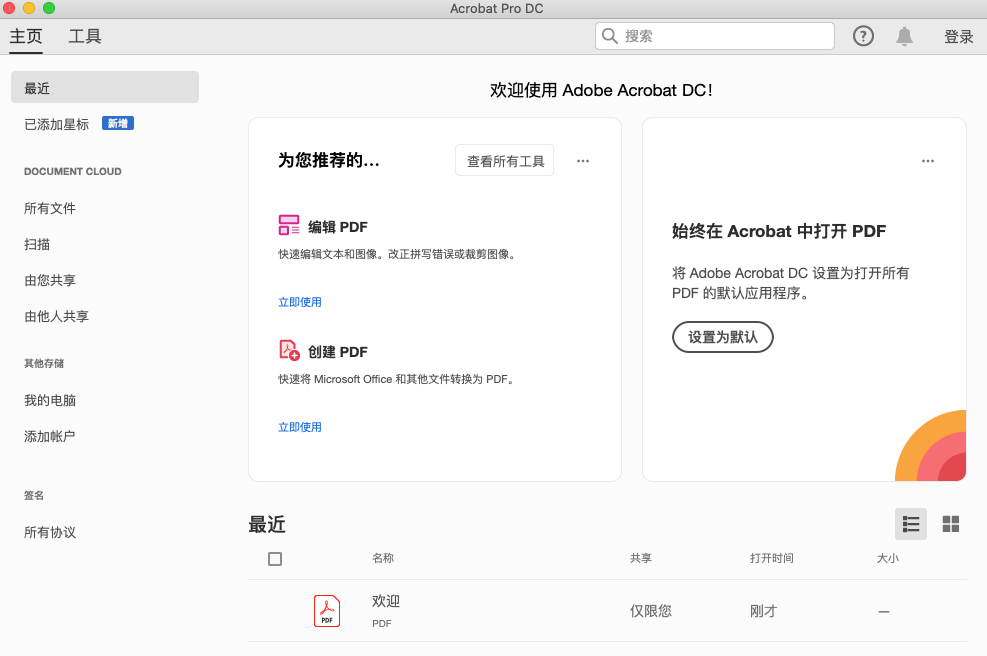
Task: Sort by the 共享 column header
Action: coord(641,558)
